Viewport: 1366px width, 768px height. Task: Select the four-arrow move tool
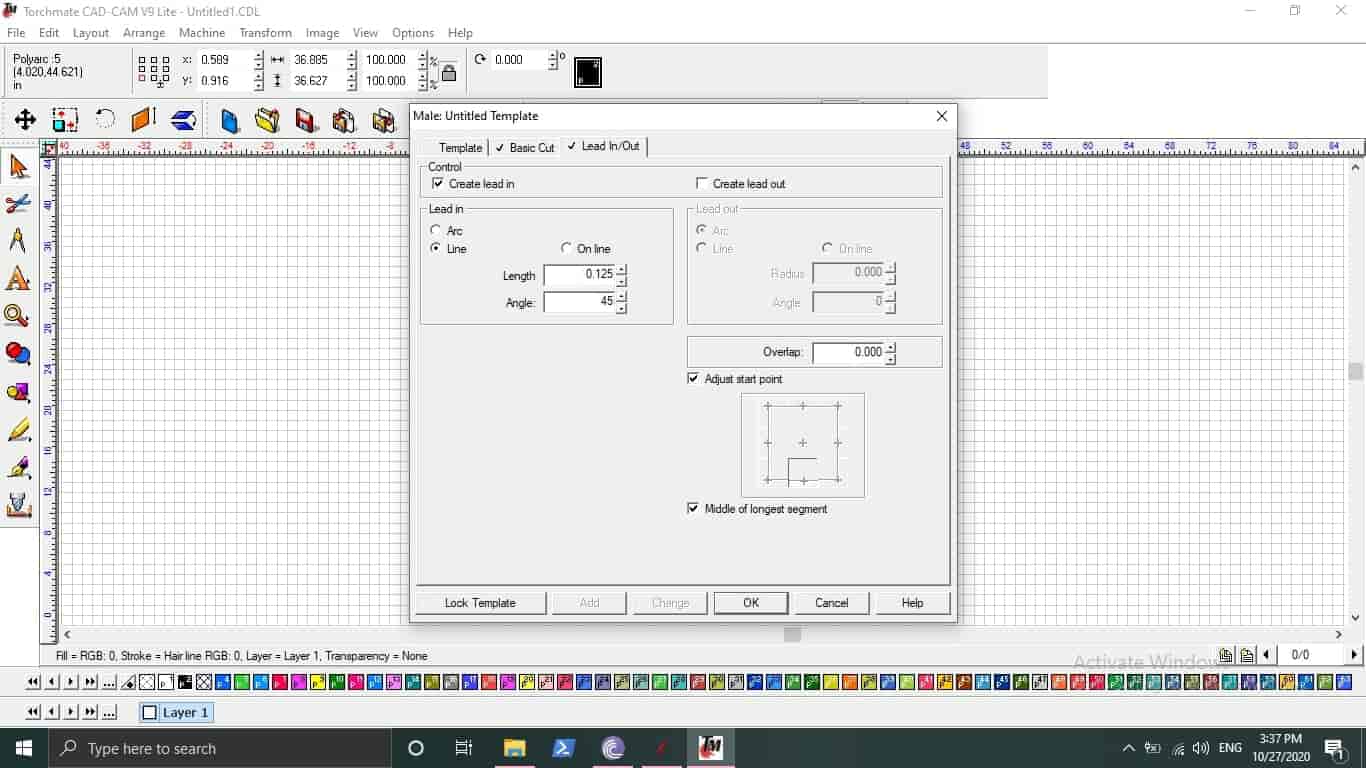25,121
